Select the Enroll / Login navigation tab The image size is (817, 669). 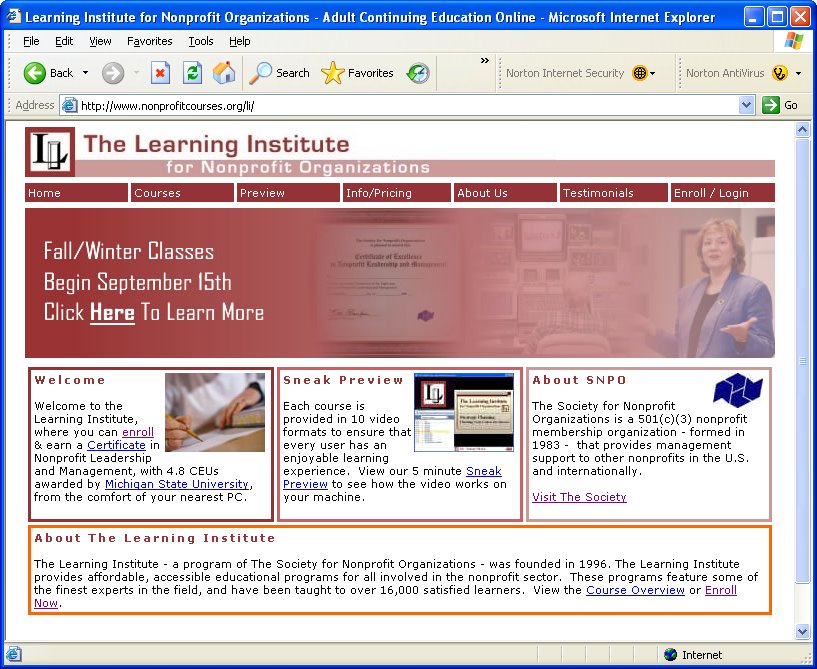[723, 193]
